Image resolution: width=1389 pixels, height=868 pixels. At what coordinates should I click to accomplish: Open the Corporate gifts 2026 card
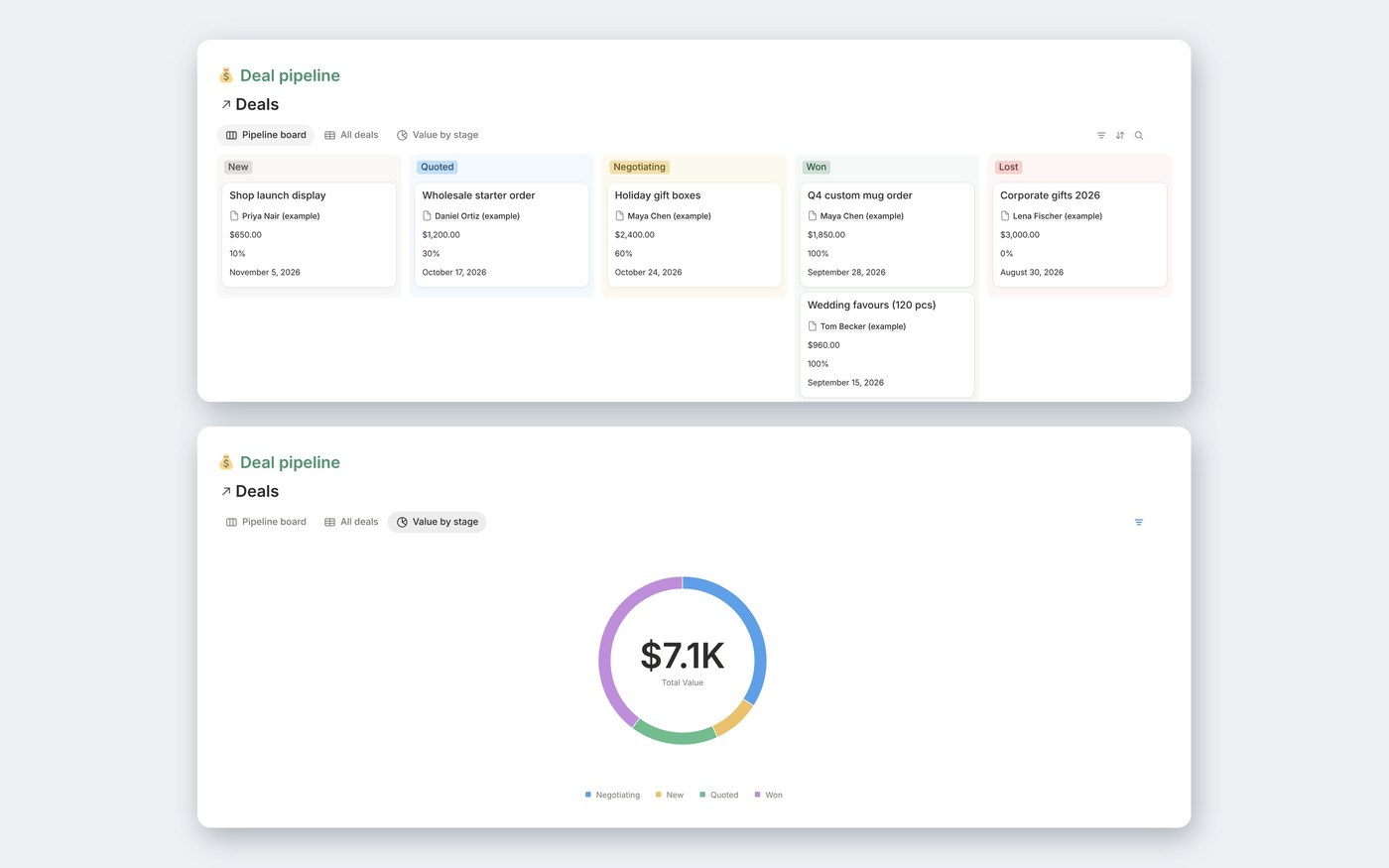(x=1079, y=234)
